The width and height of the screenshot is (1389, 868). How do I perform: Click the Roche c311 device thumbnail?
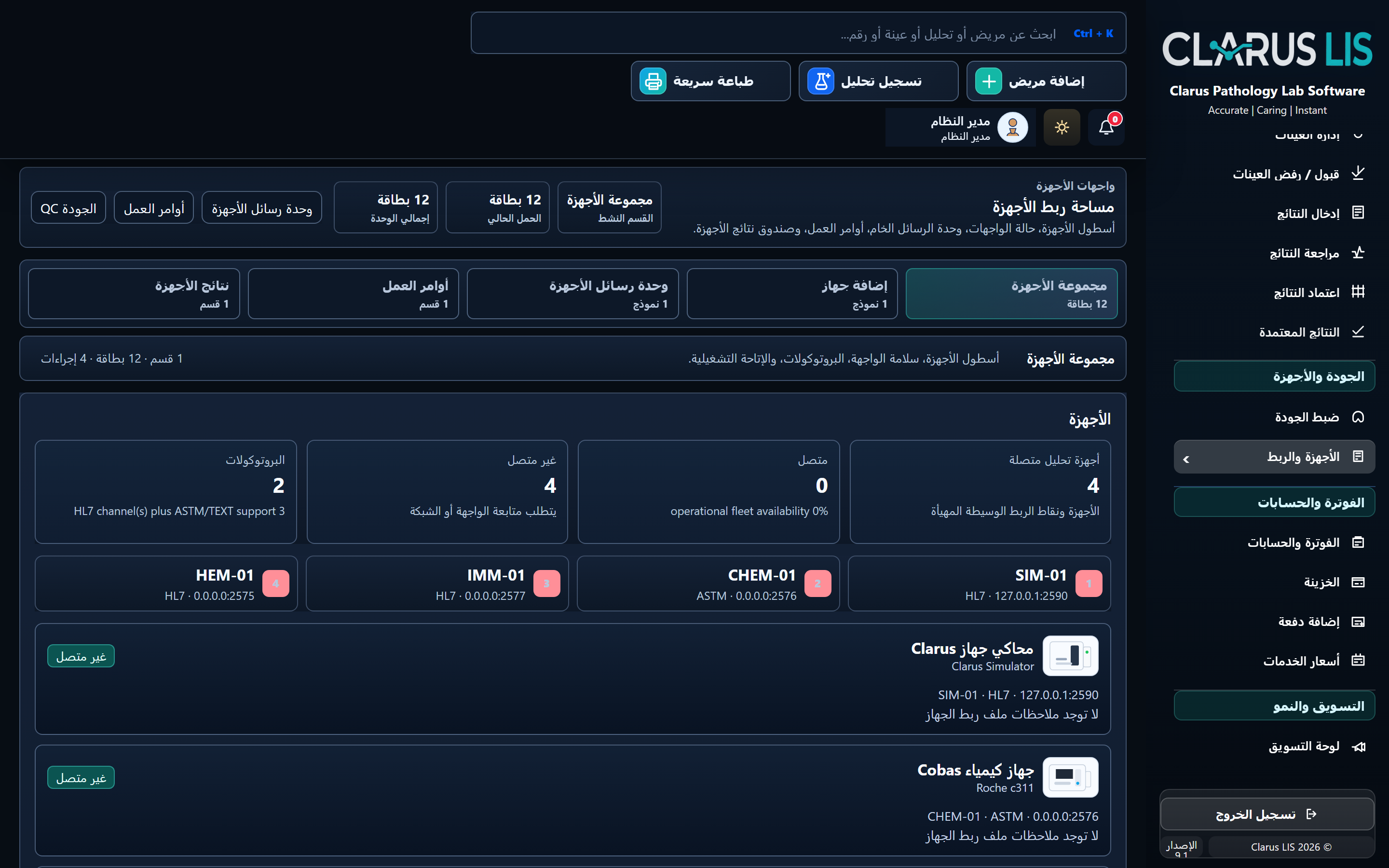tap(1071, 777)
